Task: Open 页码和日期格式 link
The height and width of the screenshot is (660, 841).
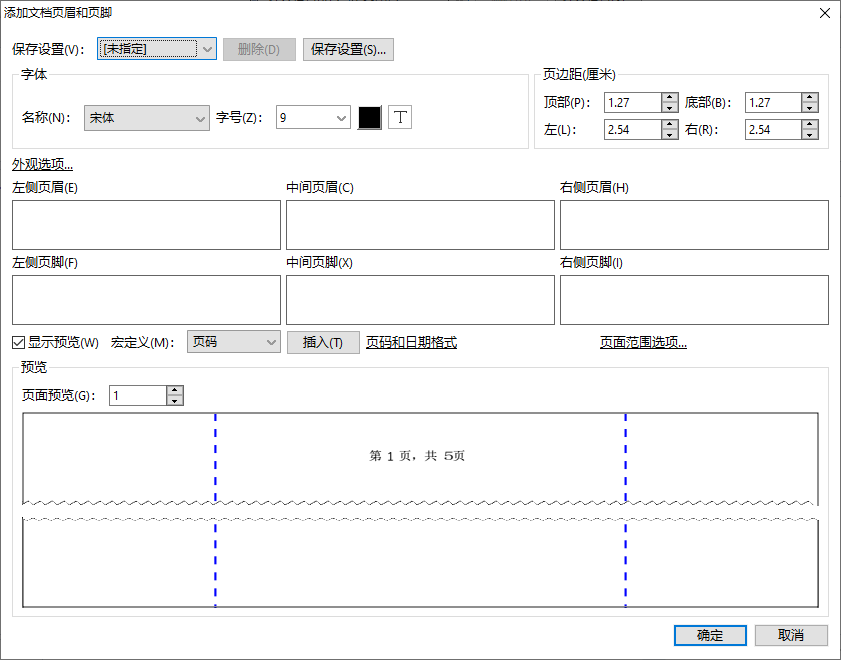Action: (x=411, y=343)
